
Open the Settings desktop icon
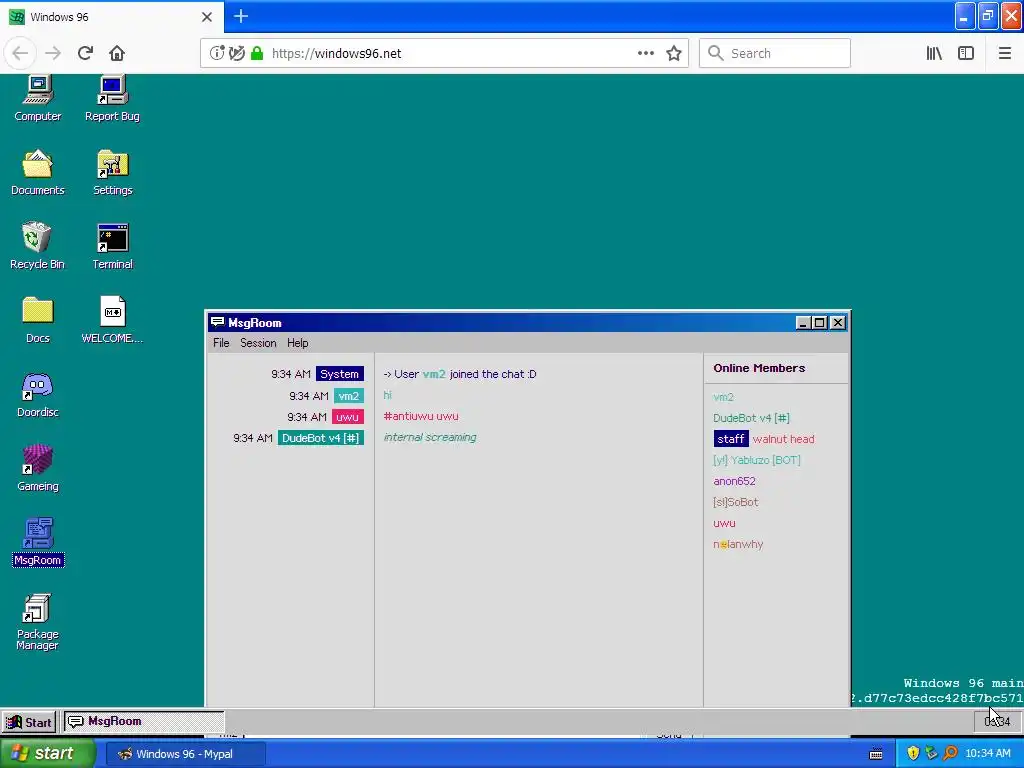[112, 172]
